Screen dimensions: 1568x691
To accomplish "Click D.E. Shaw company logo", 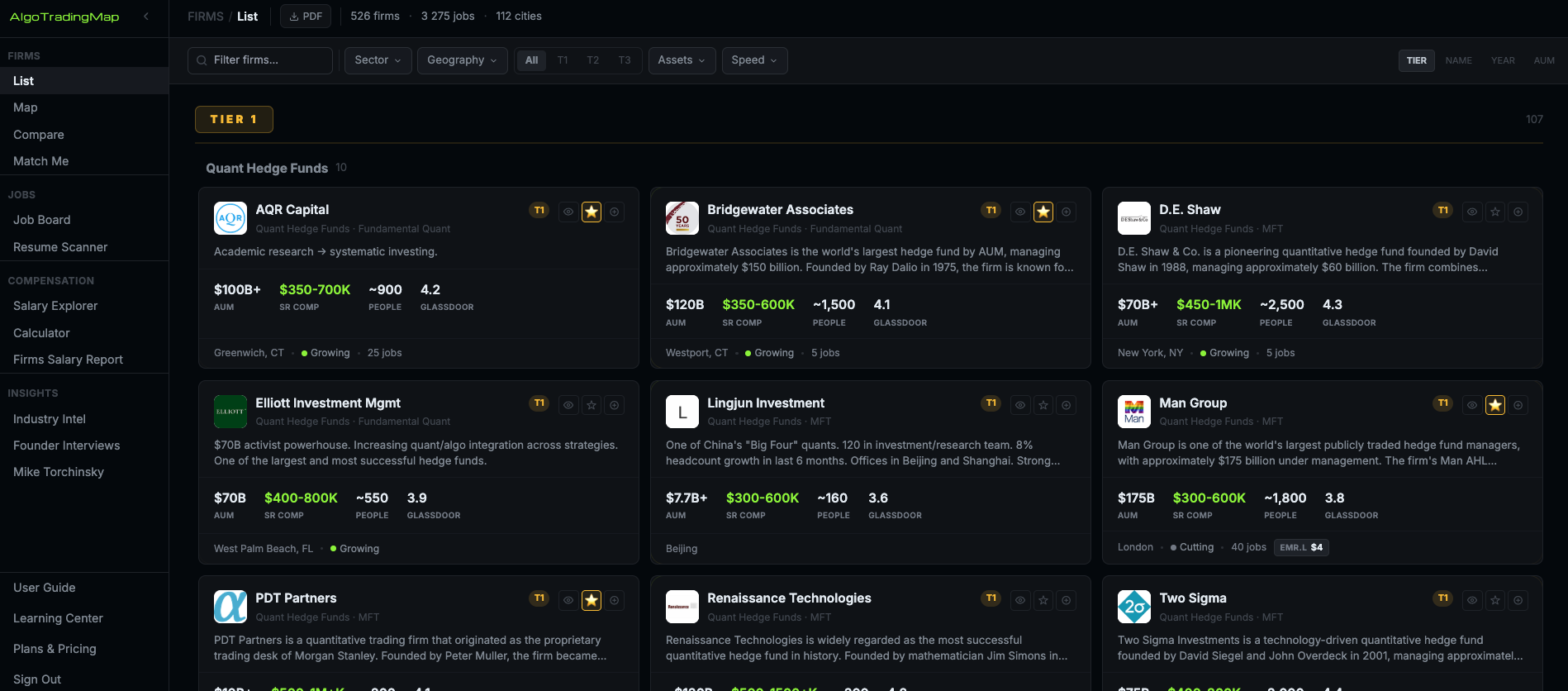I will (1134, 218).
